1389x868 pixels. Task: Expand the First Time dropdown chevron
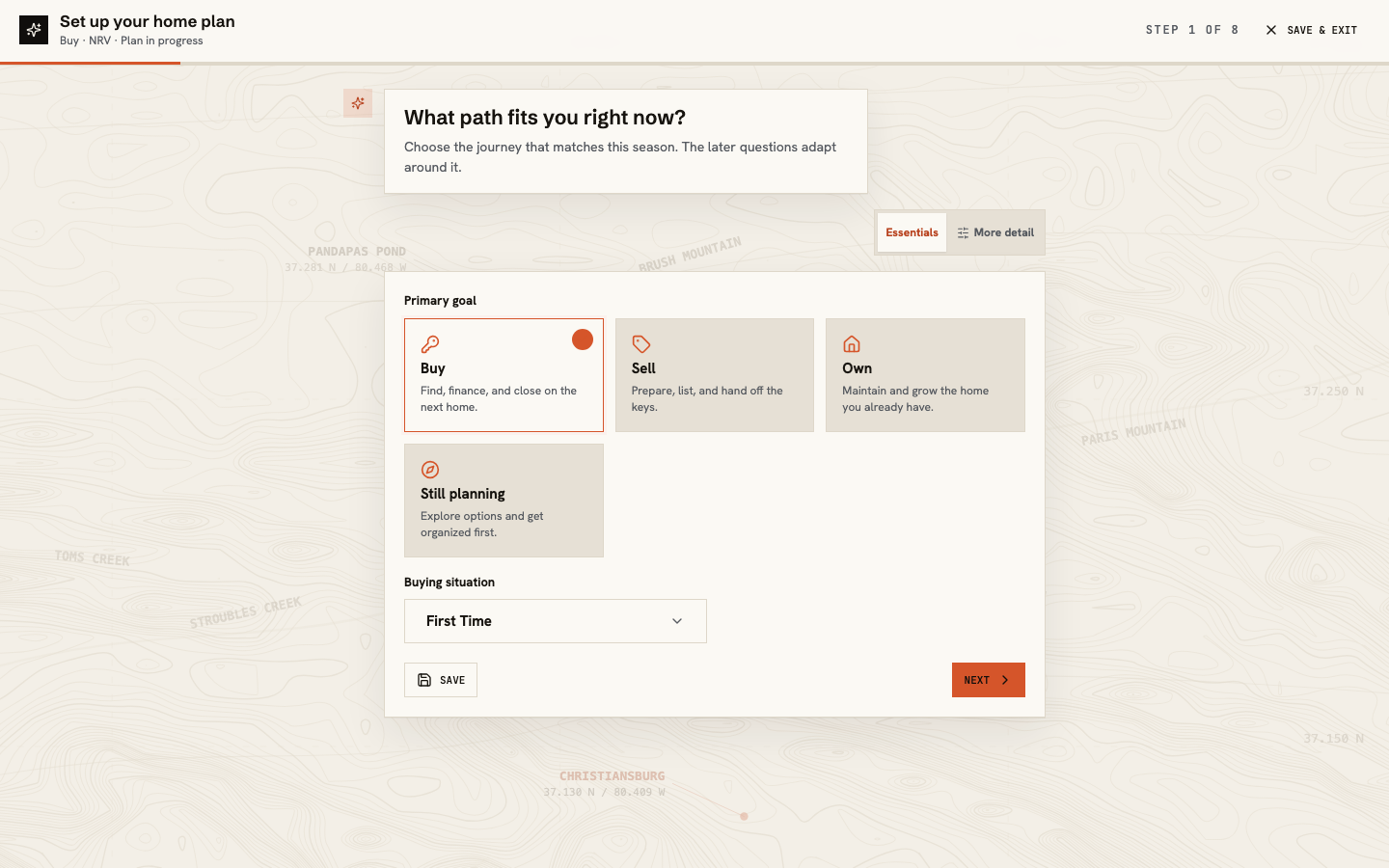(x=677, y=621)
